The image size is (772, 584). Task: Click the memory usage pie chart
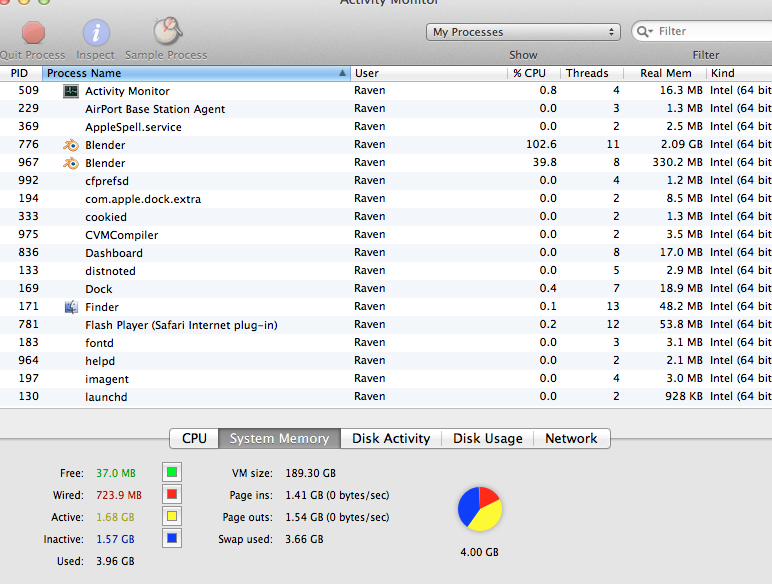(x=480, y=509)
